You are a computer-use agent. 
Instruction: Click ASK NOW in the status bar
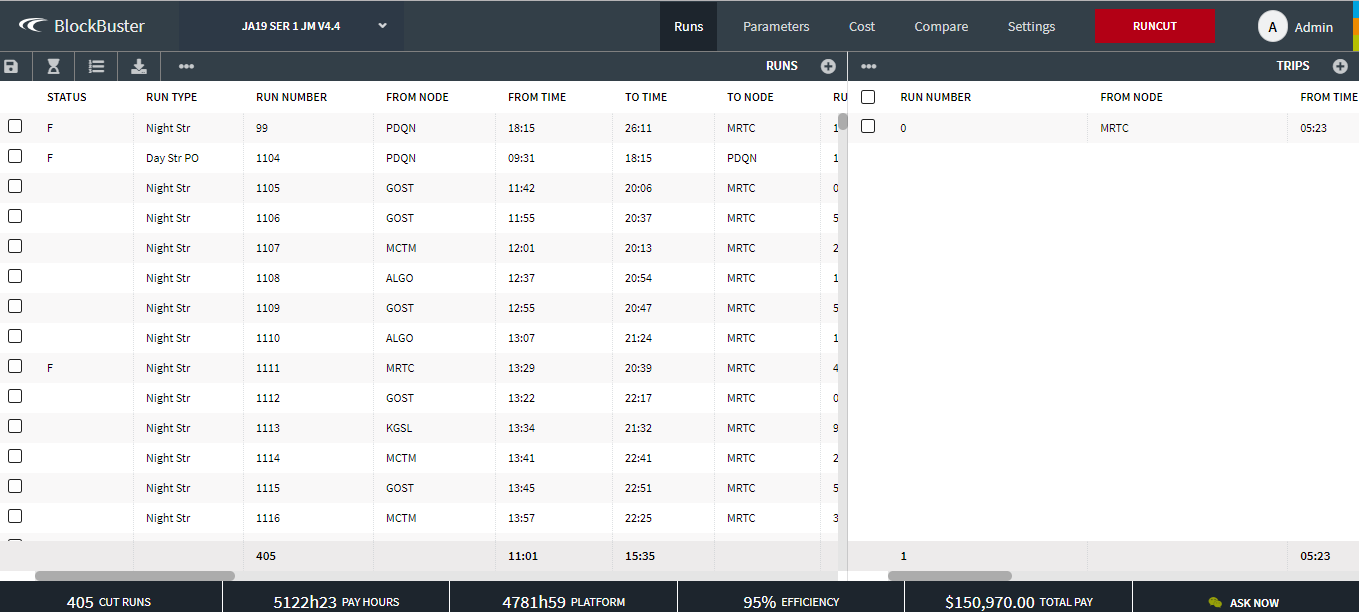pos(1245,603)
